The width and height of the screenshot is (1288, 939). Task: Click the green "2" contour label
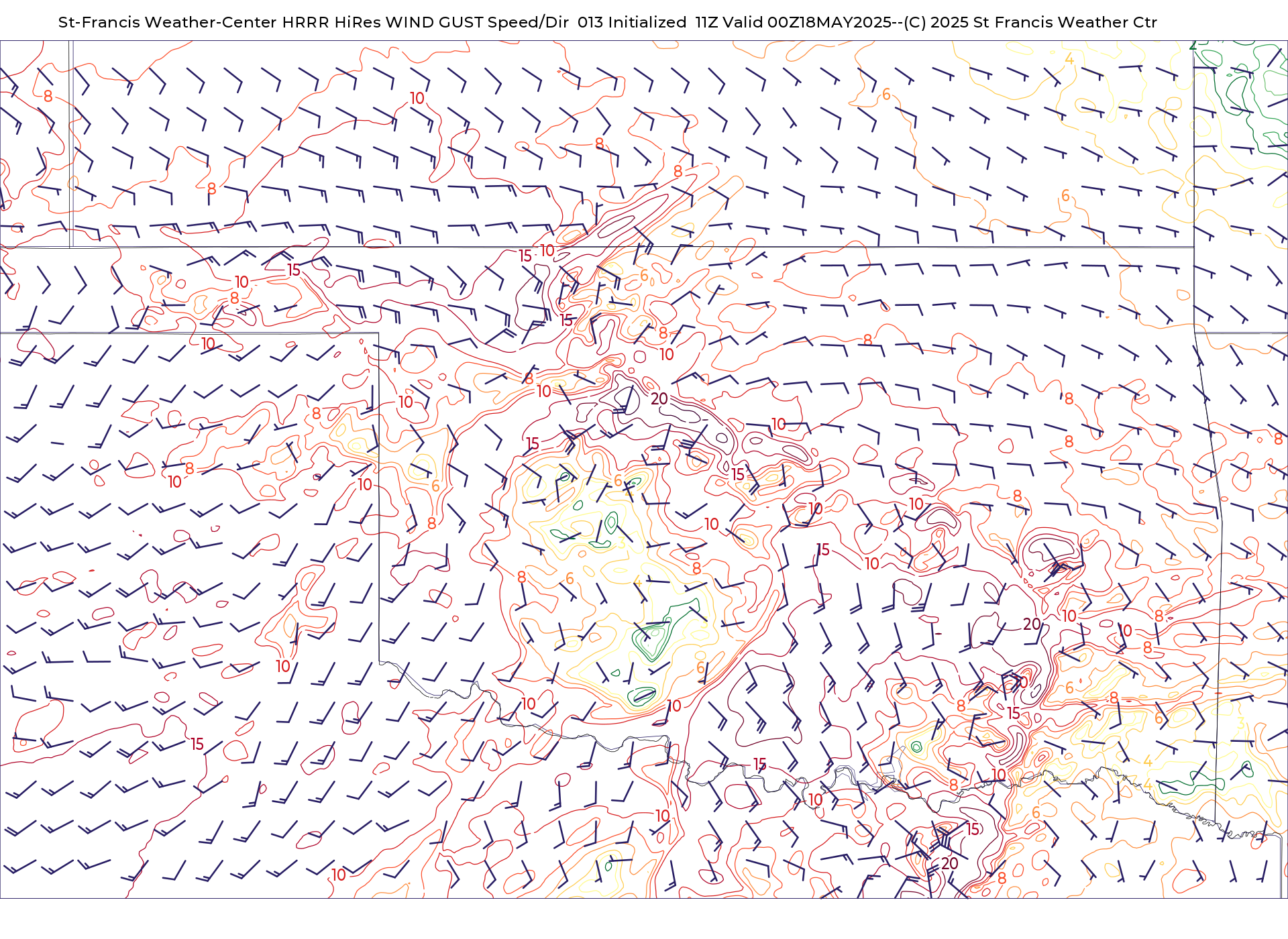pos(1193,46)
